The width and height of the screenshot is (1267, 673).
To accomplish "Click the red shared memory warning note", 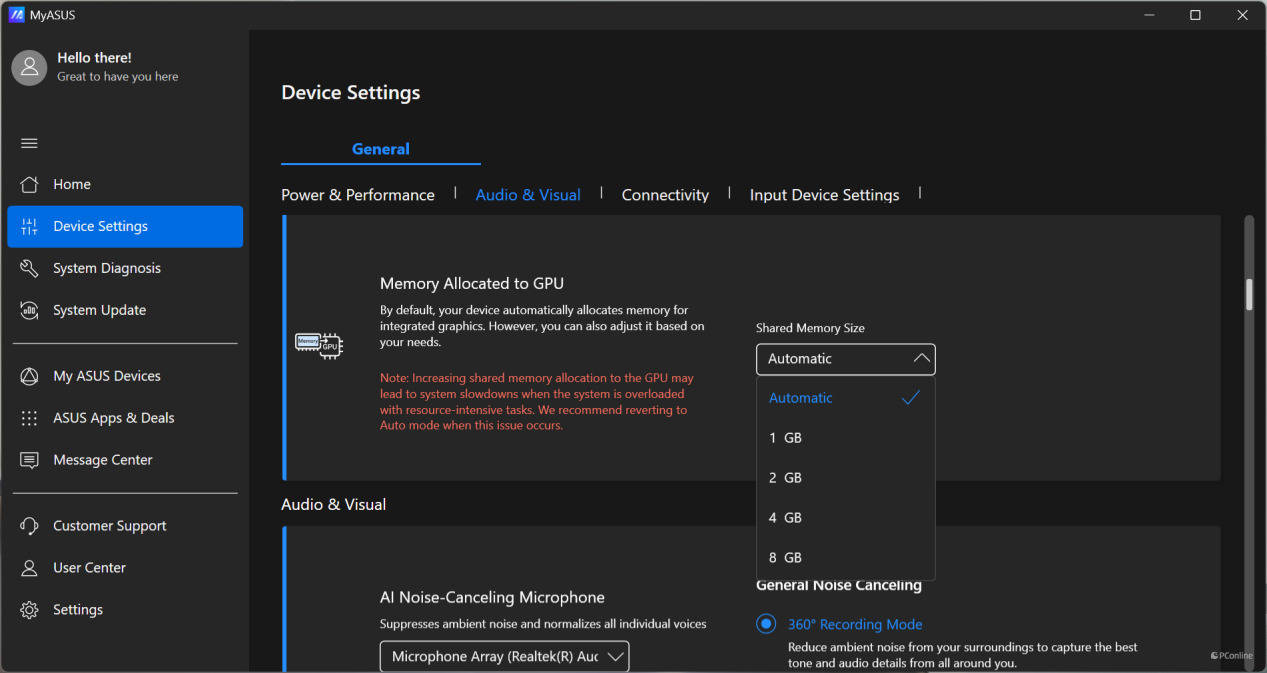I will [537, 402].
